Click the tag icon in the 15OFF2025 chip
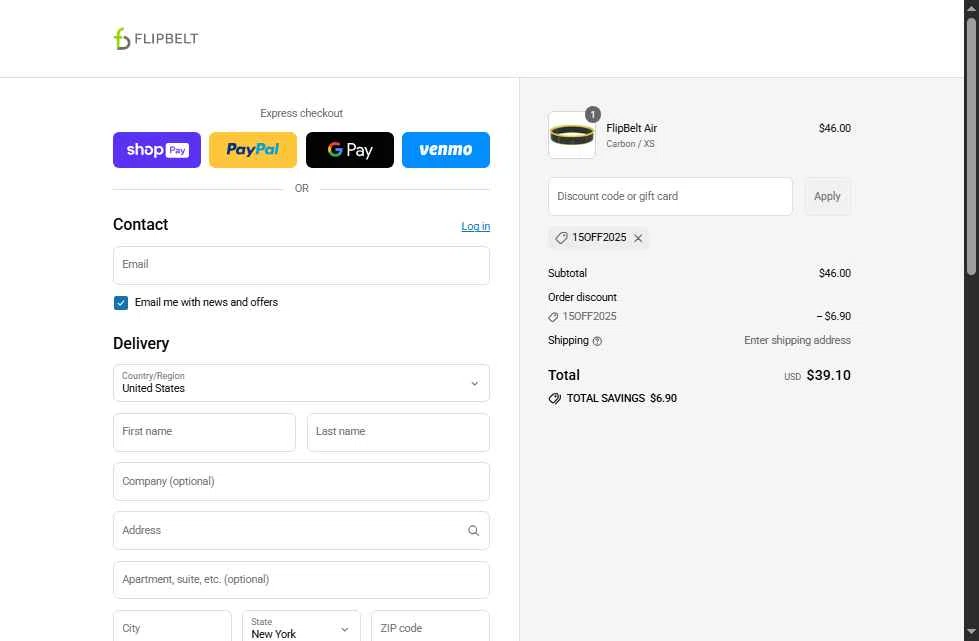979x641 pixels. click(561, 238)
